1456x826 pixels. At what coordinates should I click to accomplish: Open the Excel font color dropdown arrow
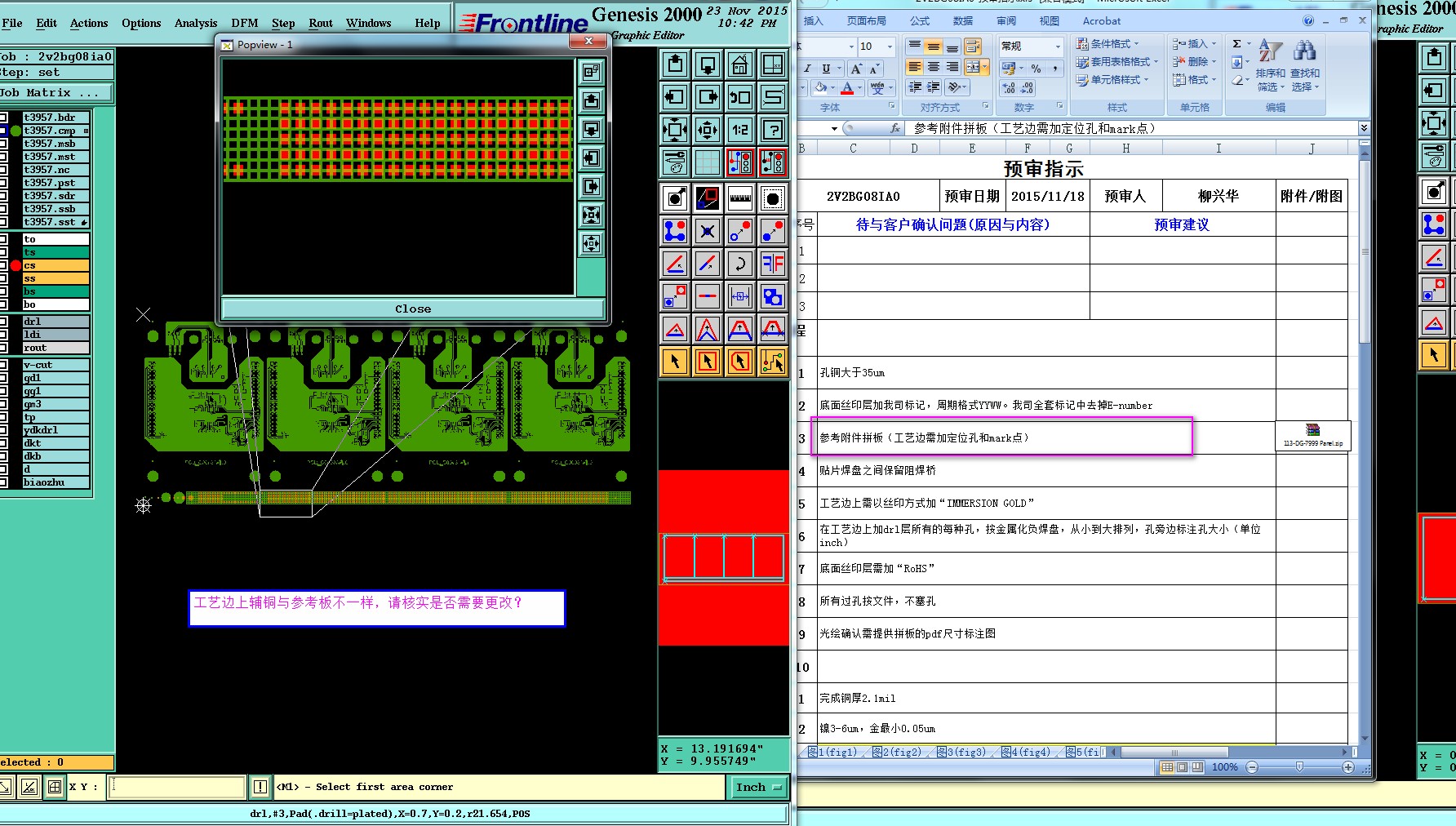860,87
